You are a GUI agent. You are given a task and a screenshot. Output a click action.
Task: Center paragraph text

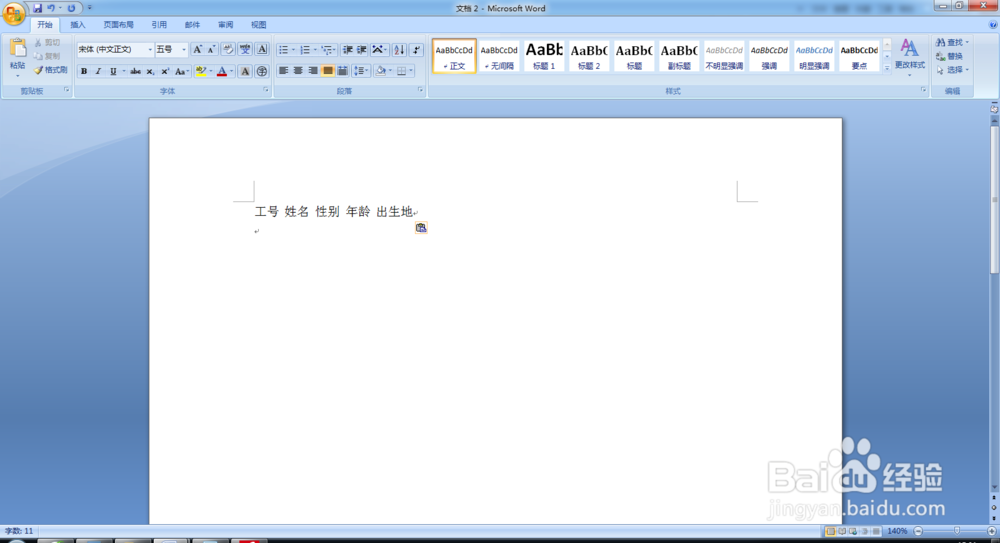[x=298, y=71]
